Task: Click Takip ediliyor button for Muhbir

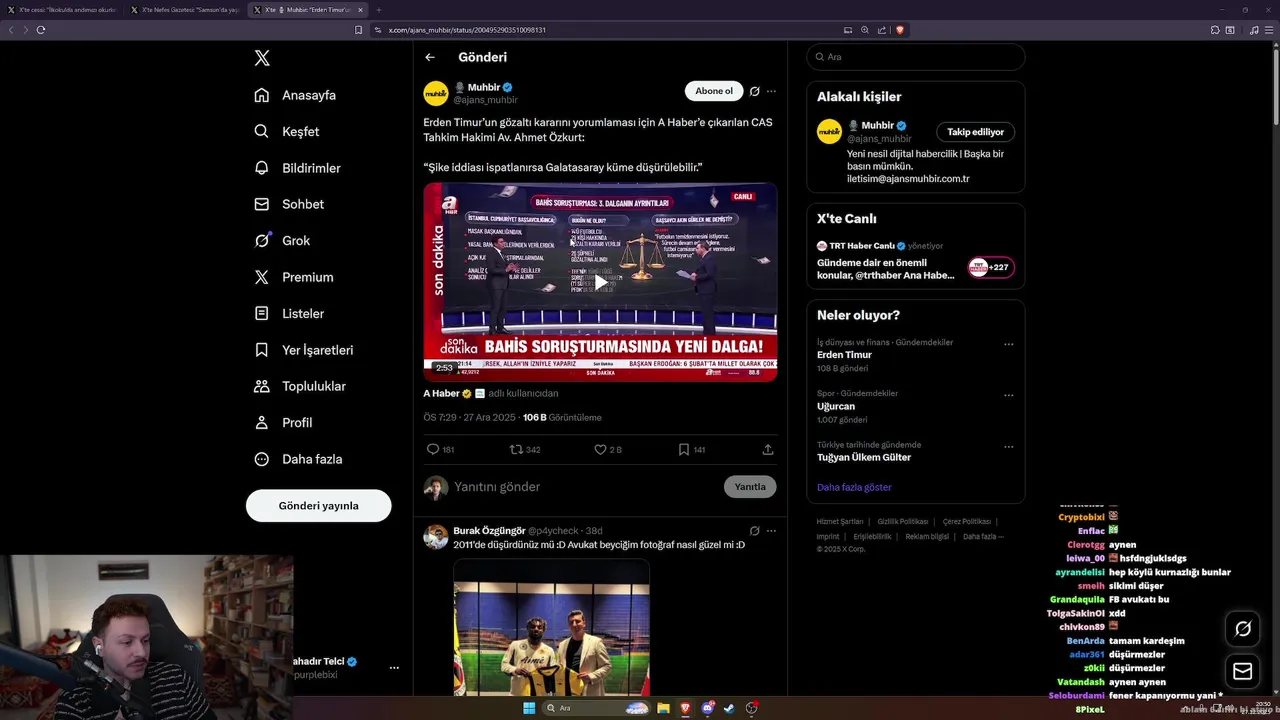Action: tap(976, 132)
